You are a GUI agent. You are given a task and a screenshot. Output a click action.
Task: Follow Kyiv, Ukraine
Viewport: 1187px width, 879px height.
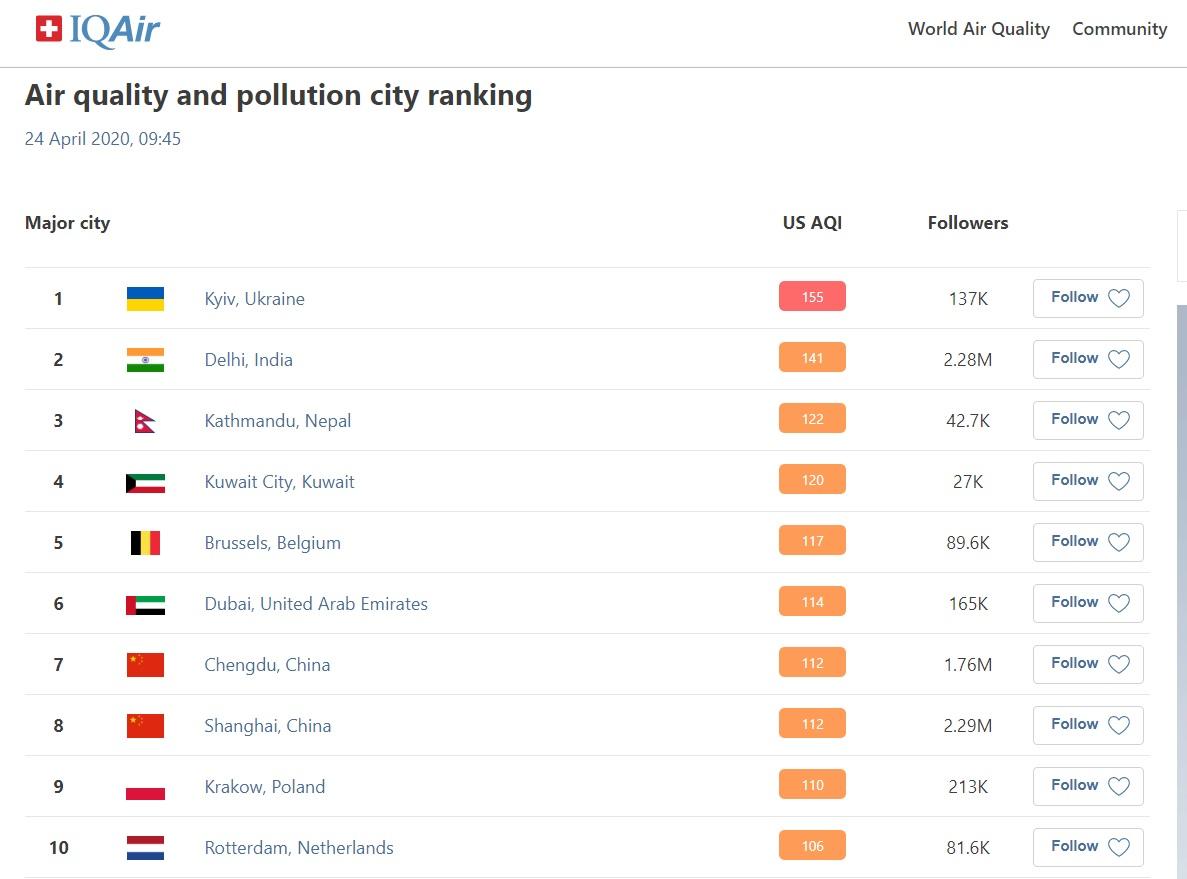1088,298
